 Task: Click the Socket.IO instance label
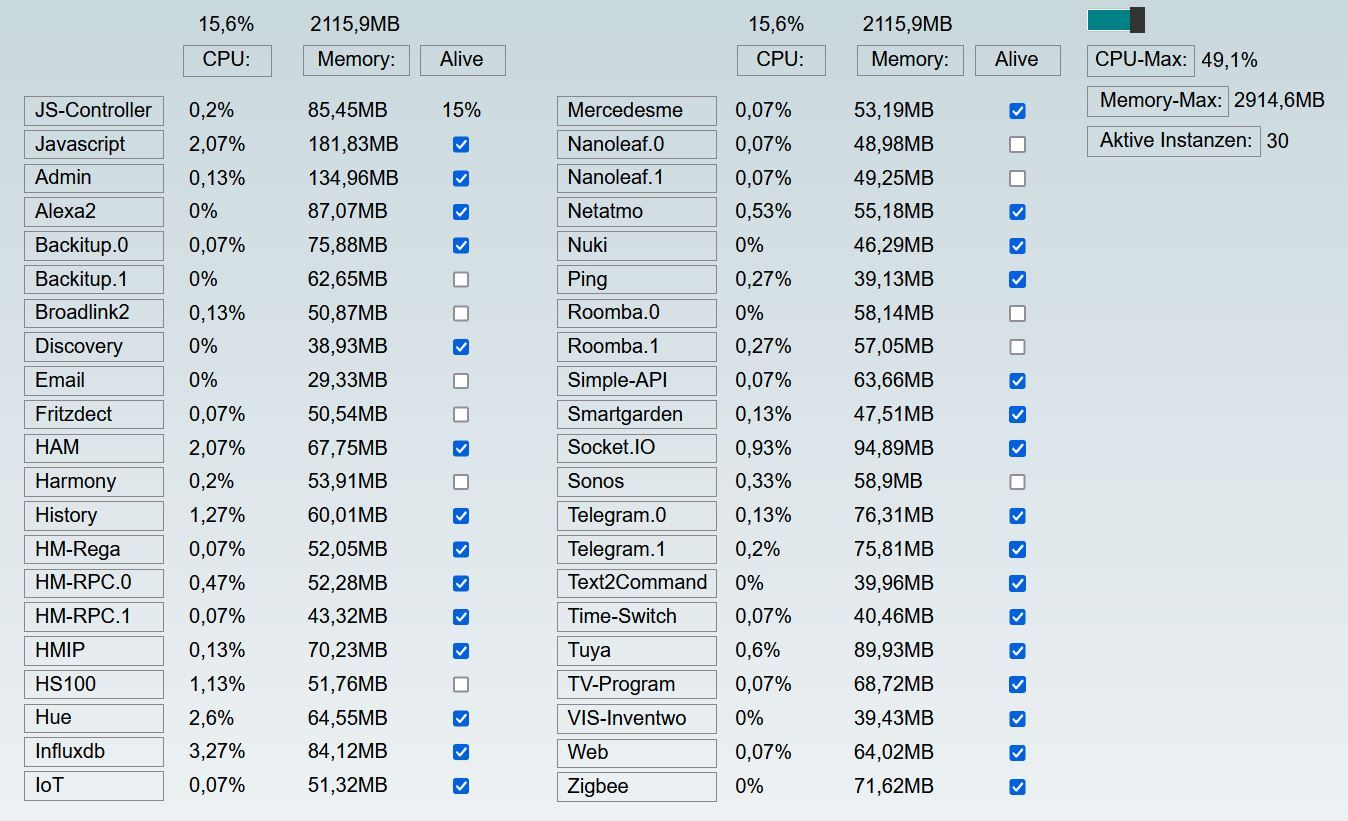tap(636, 448)
